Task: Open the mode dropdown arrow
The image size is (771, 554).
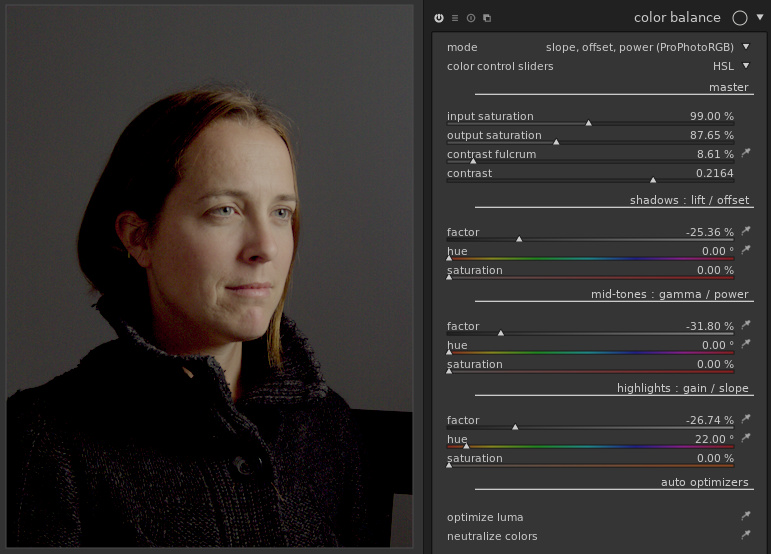Action: 746,47
